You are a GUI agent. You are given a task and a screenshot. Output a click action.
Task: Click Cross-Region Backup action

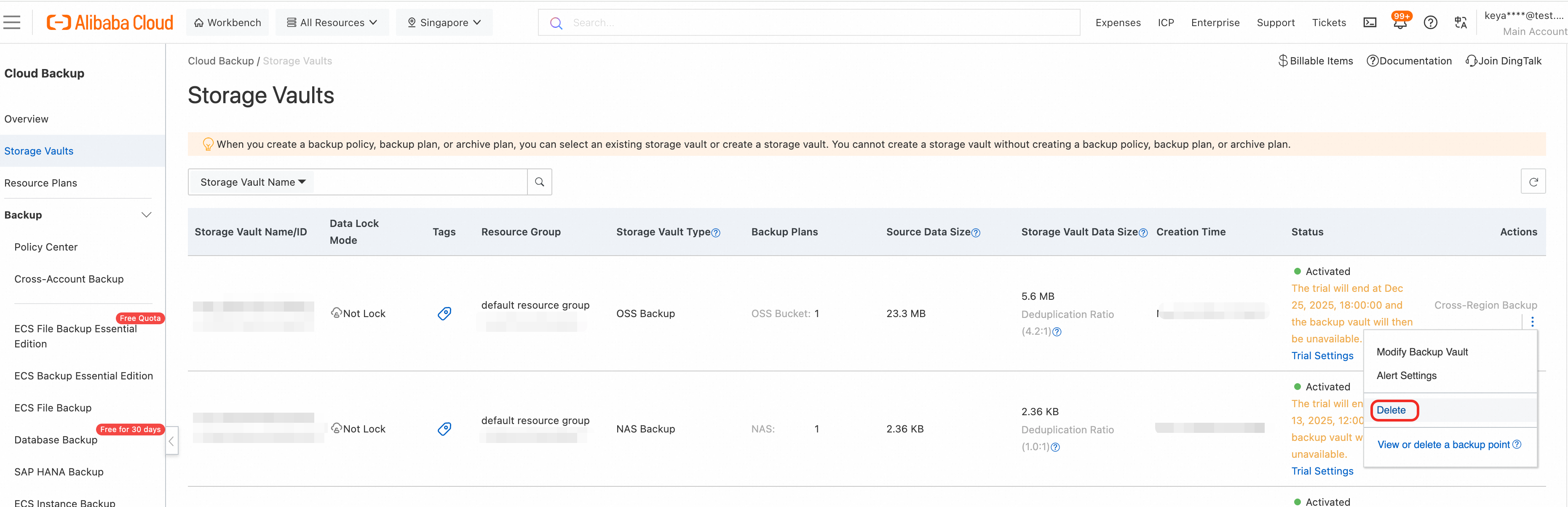(1485, 306)
